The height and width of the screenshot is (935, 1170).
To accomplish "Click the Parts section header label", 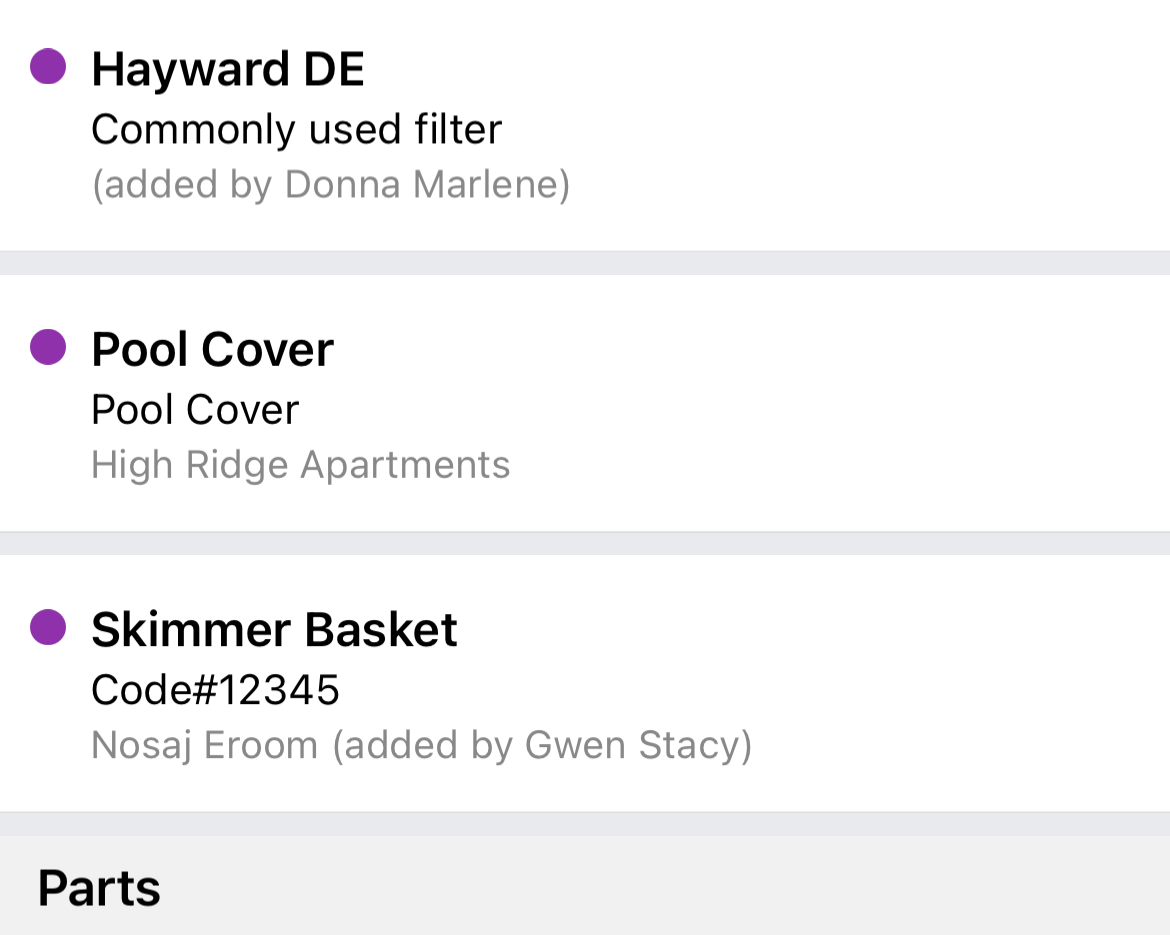I will (99, 888).
